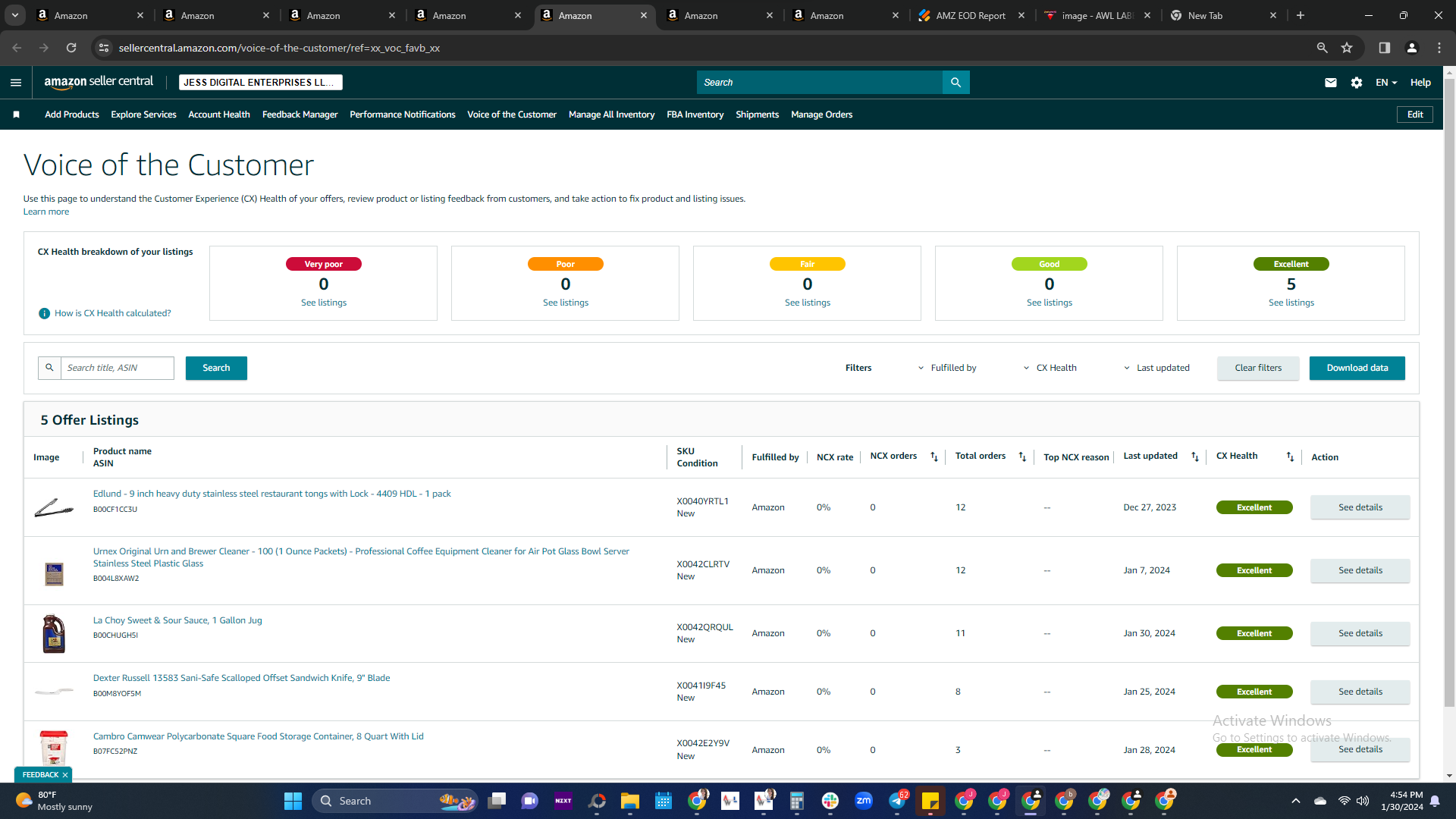Open the Learn more link
Viewport: 1456px width, 819px height.
click(x=46, y=212)
